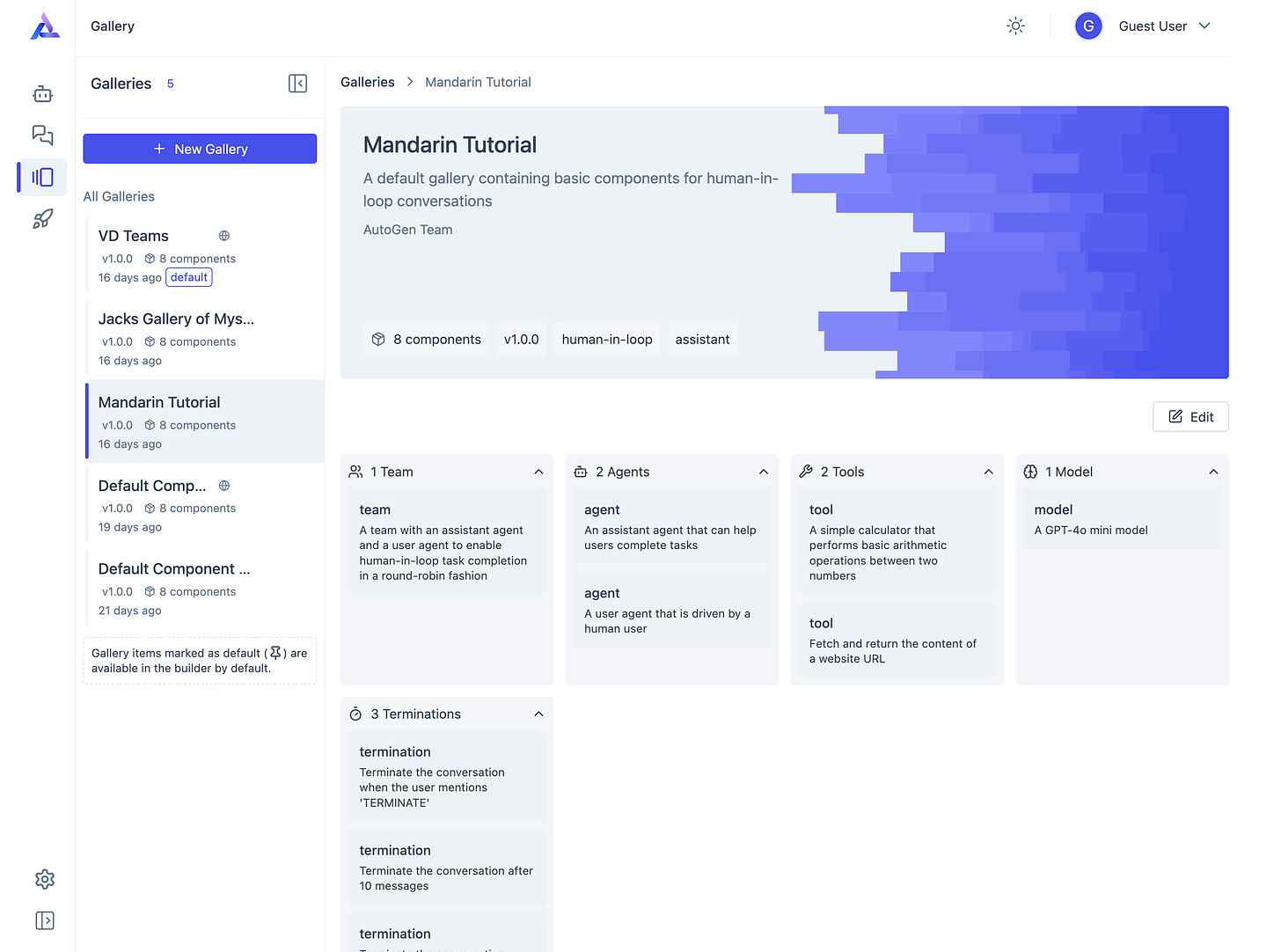
Task: Click the Guest User avatar
Action: click(1088, 26)
